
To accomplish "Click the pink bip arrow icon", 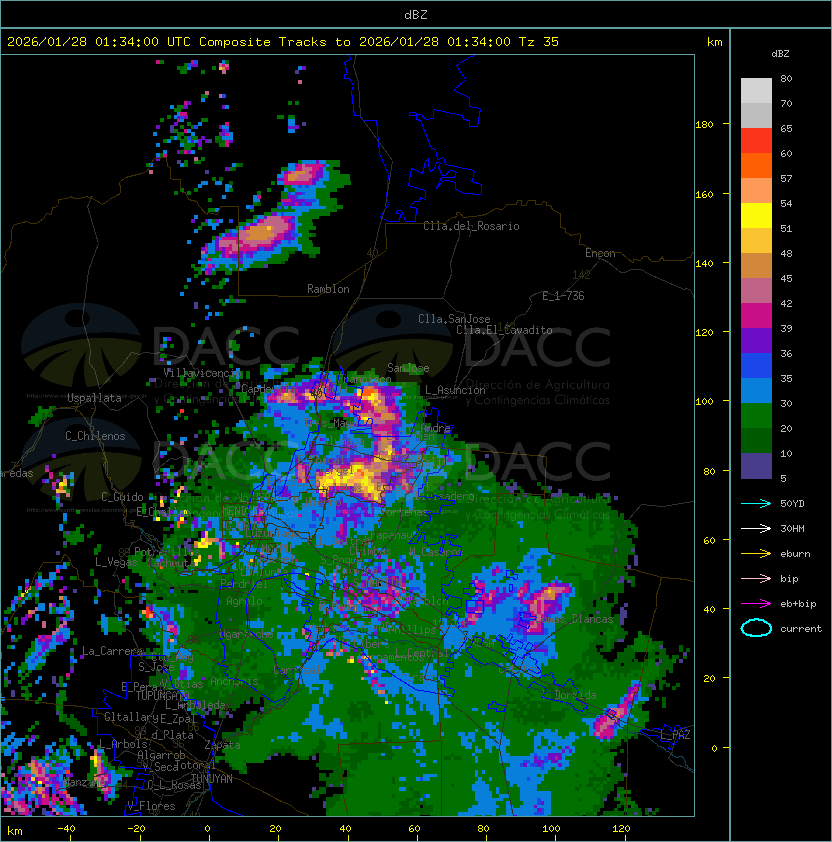I will tap(756, 578).
